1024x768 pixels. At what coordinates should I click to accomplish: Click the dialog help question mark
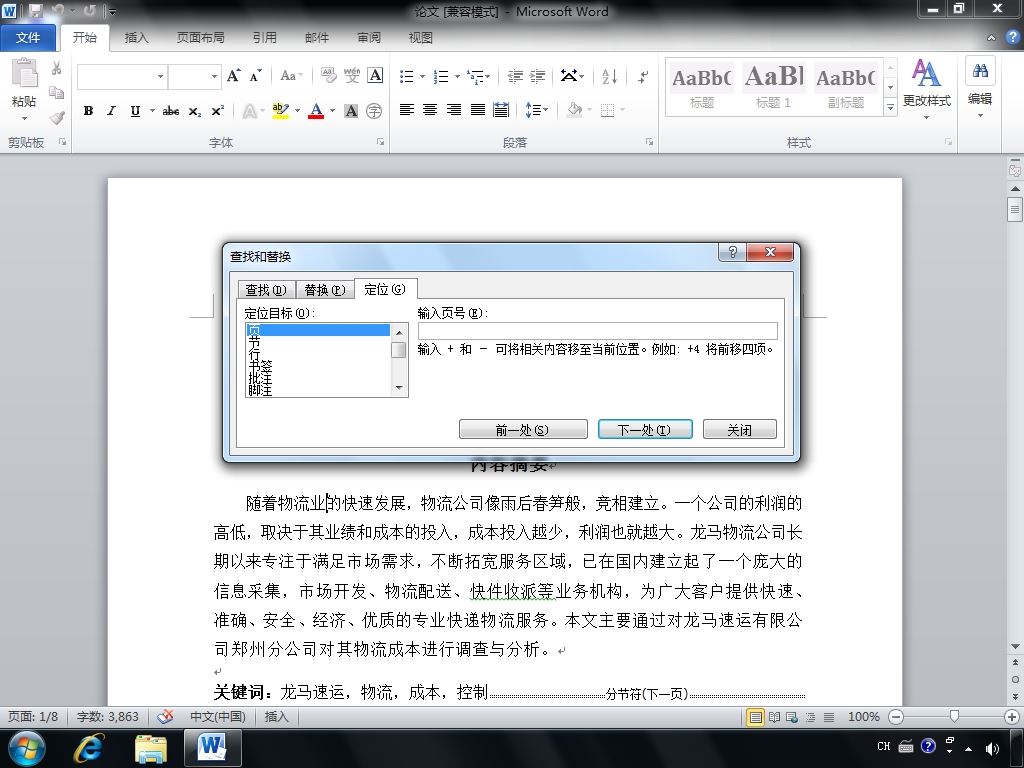pos(733,252)
